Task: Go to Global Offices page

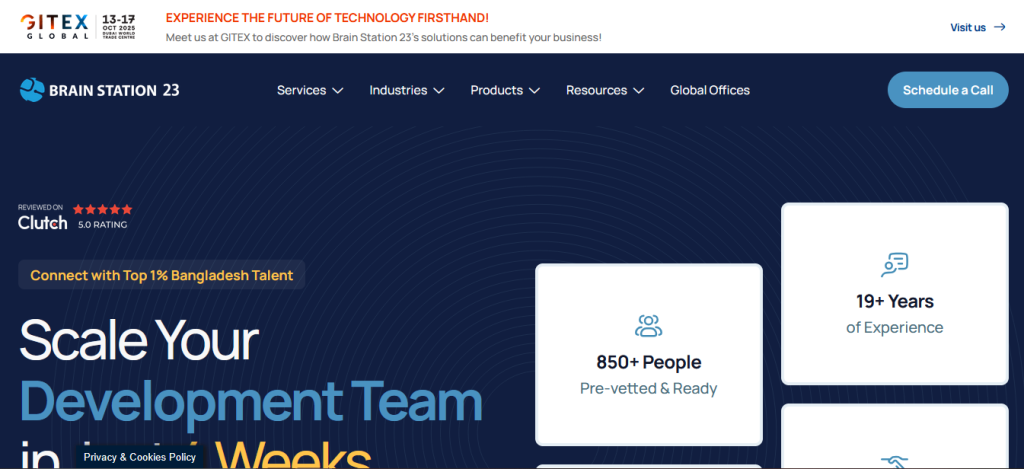Action: [x=710, y=90]
